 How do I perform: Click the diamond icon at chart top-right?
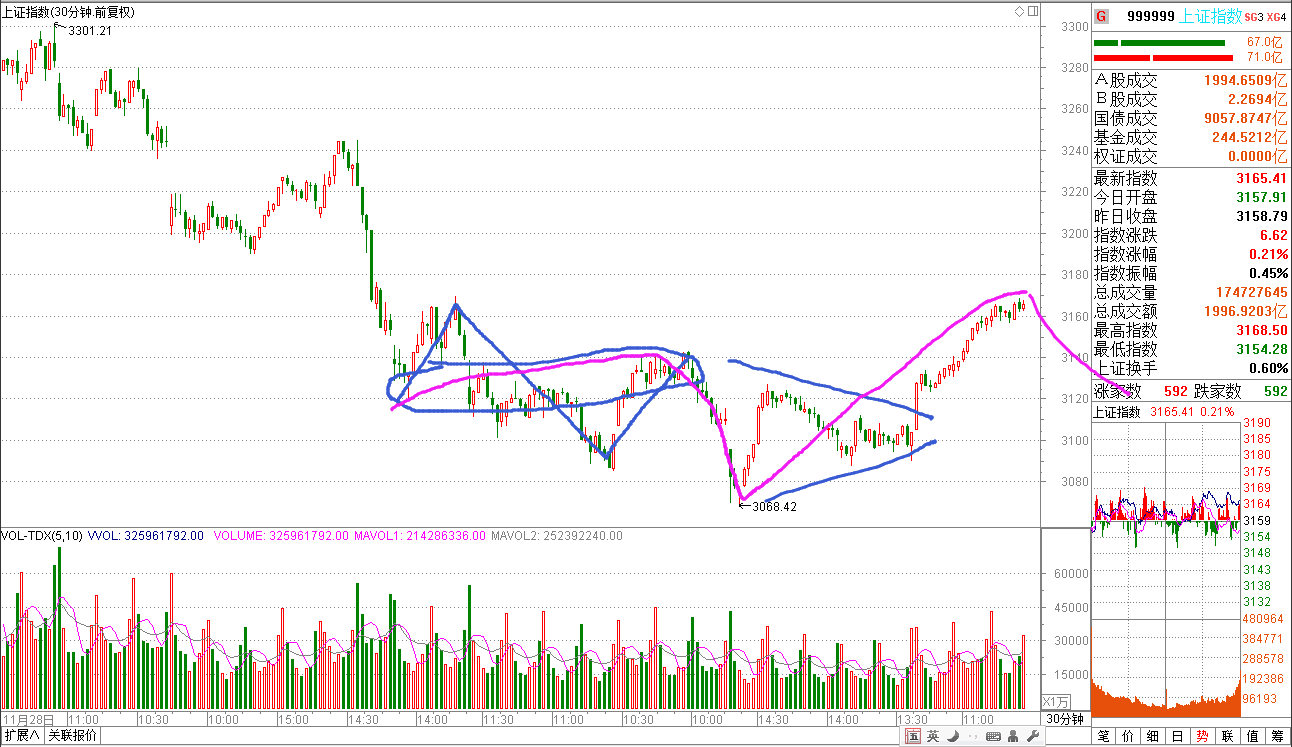pyautogui.click(x=1018, y=11)
